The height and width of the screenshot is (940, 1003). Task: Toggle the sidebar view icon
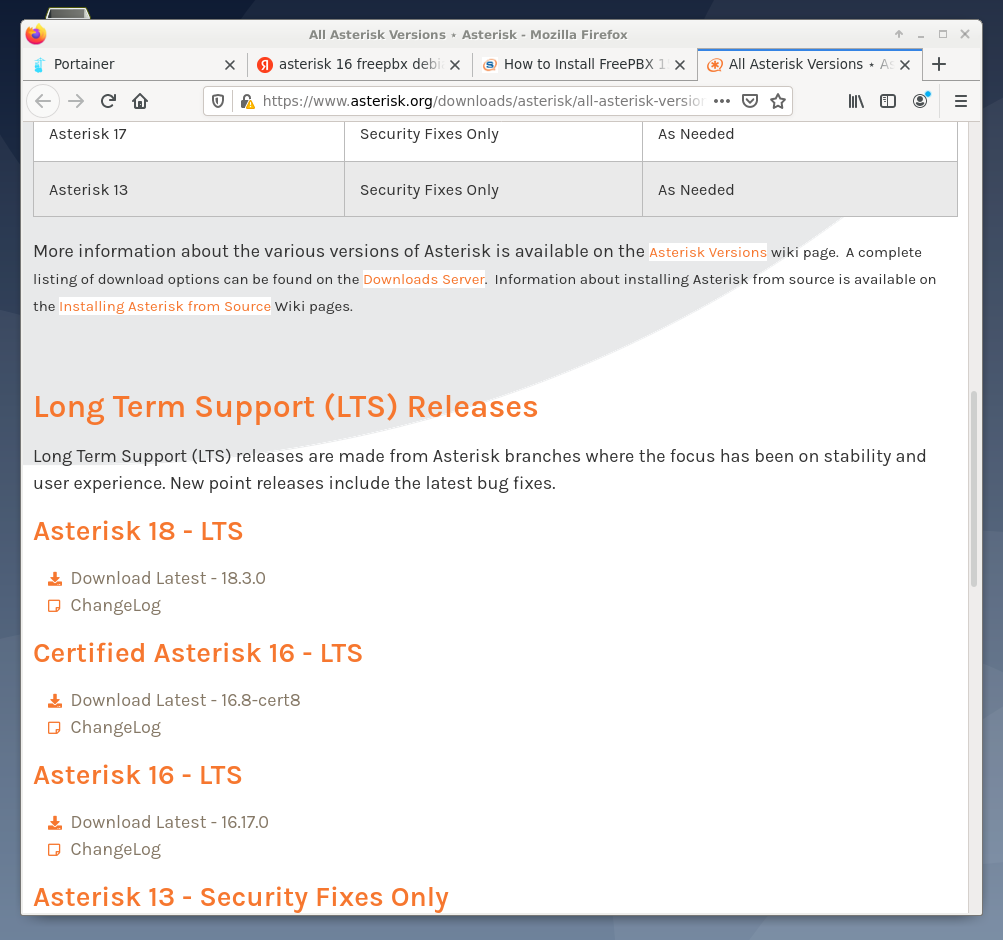[888, 101]
